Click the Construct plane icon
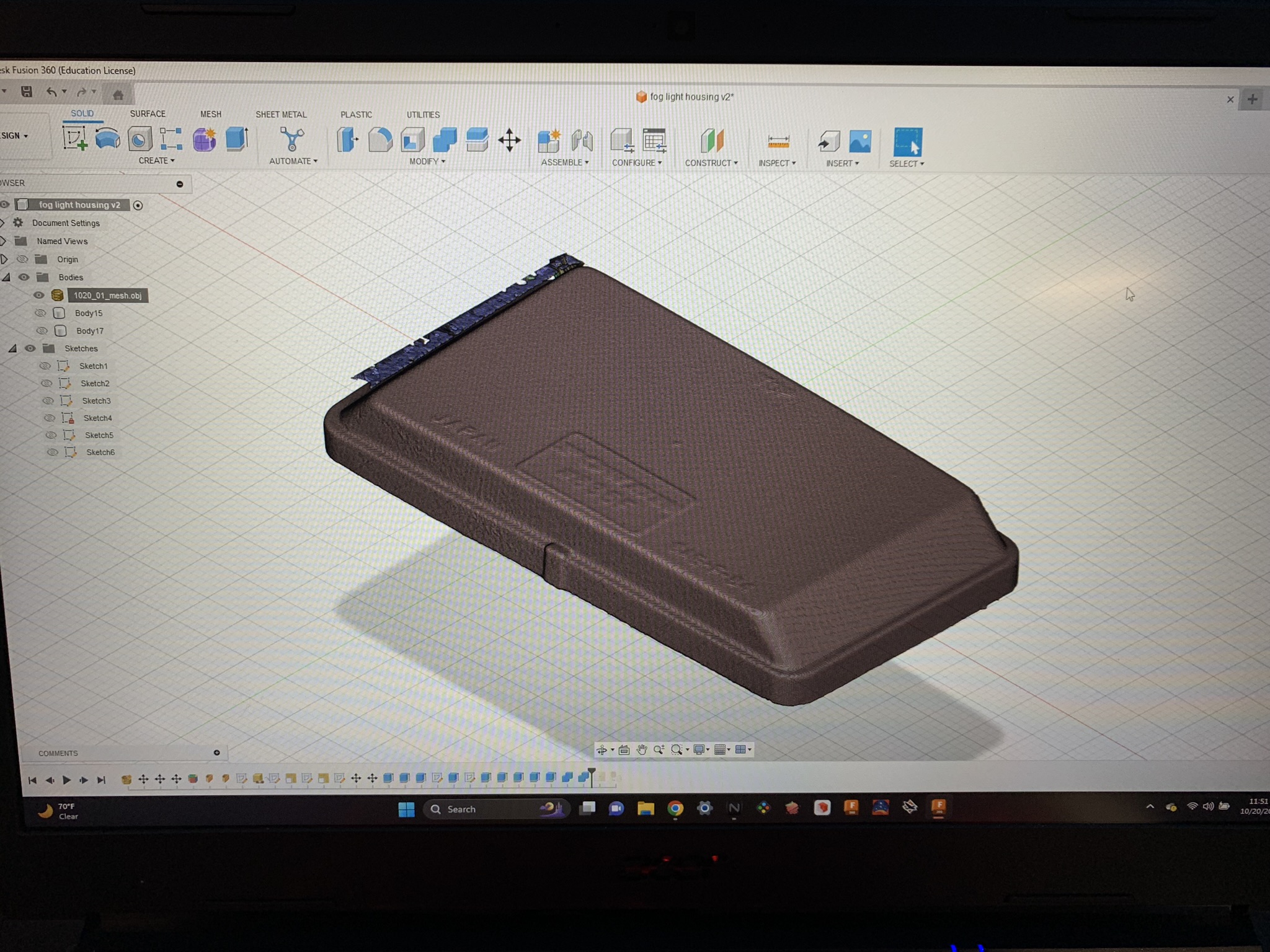This screenshot has height=952, width=1270. [712, 141]
